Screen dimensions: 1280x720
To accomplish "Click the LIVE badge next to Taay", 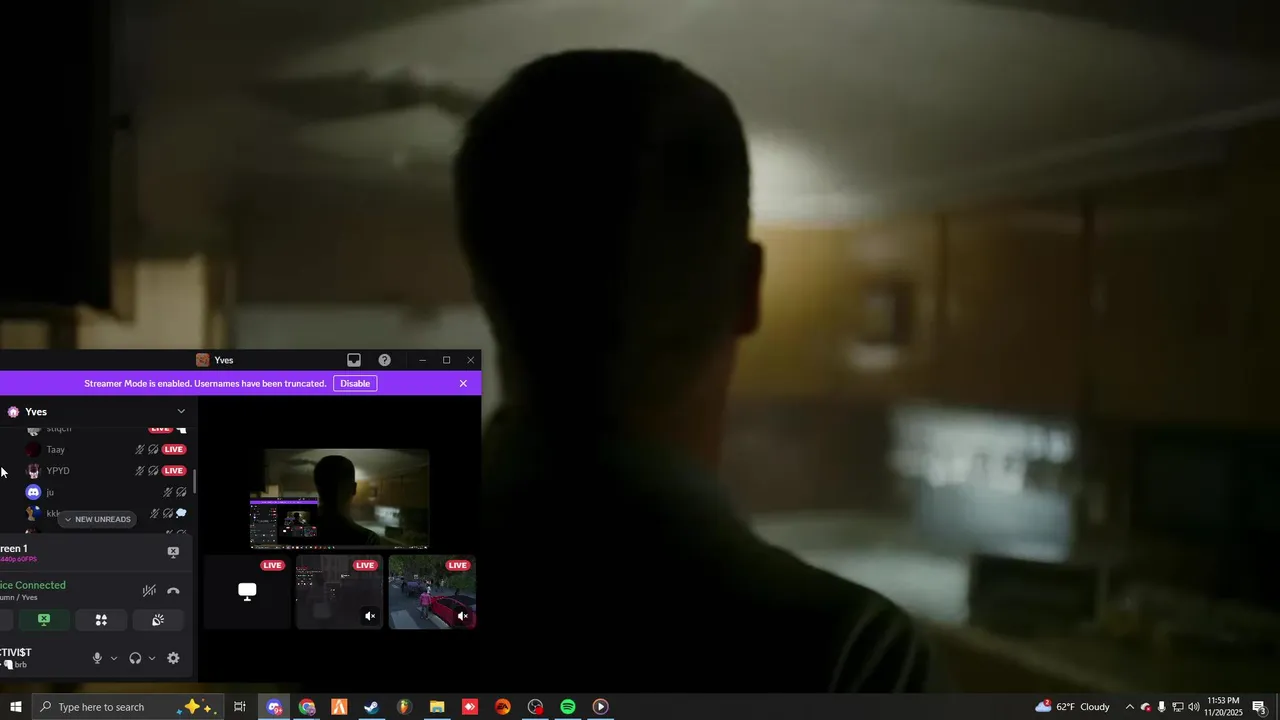I will tap(175, 450).
